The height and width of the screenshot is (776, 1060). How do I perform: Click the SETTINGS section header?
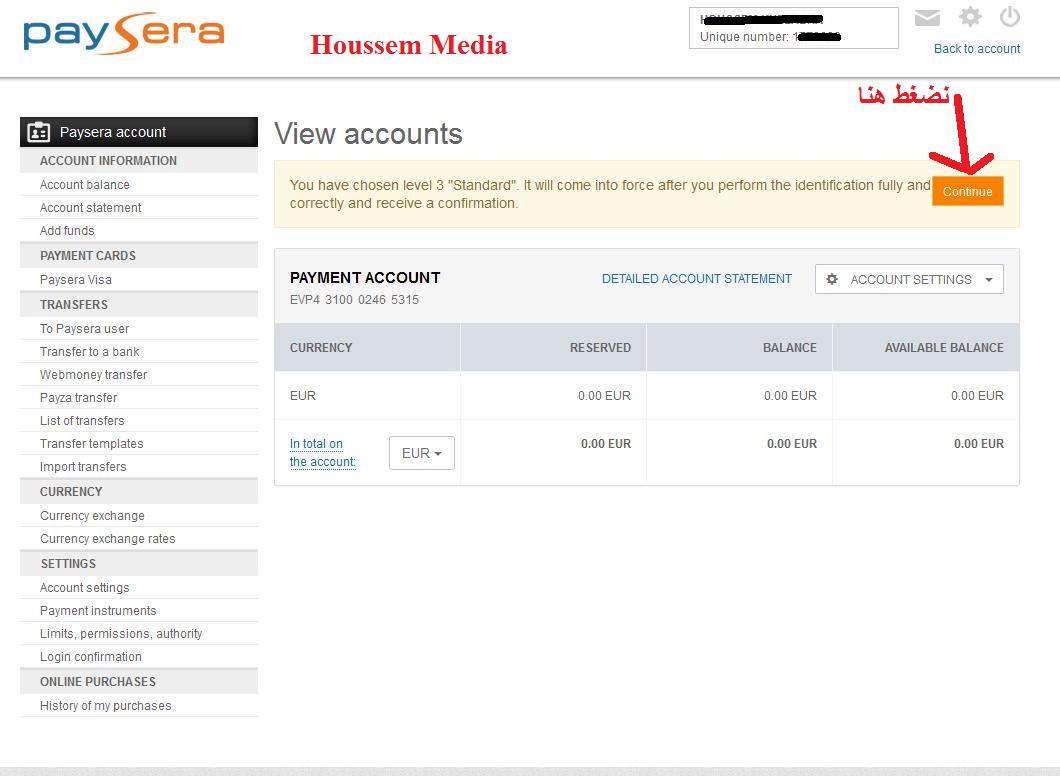[x=139, y=563]
